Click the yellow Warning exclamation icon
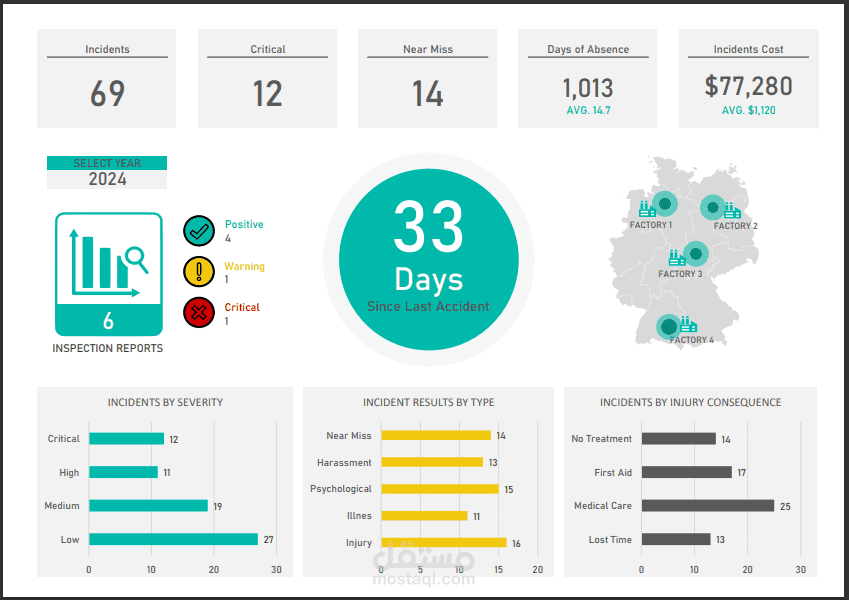 pyautogui.click(x=199, y=271)
